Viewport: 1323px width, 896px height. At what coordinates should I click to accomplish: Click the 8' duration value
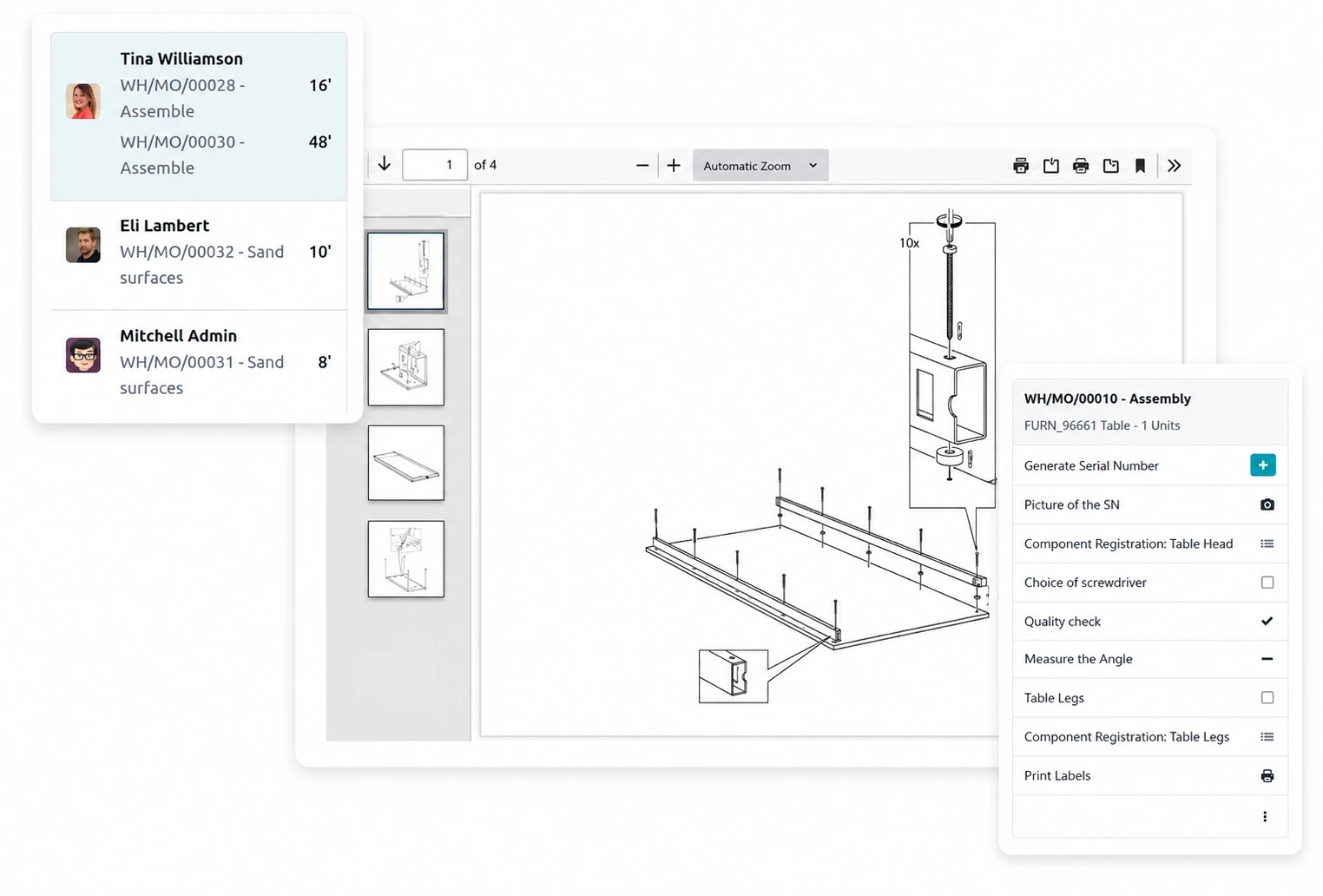coord(325,362)
